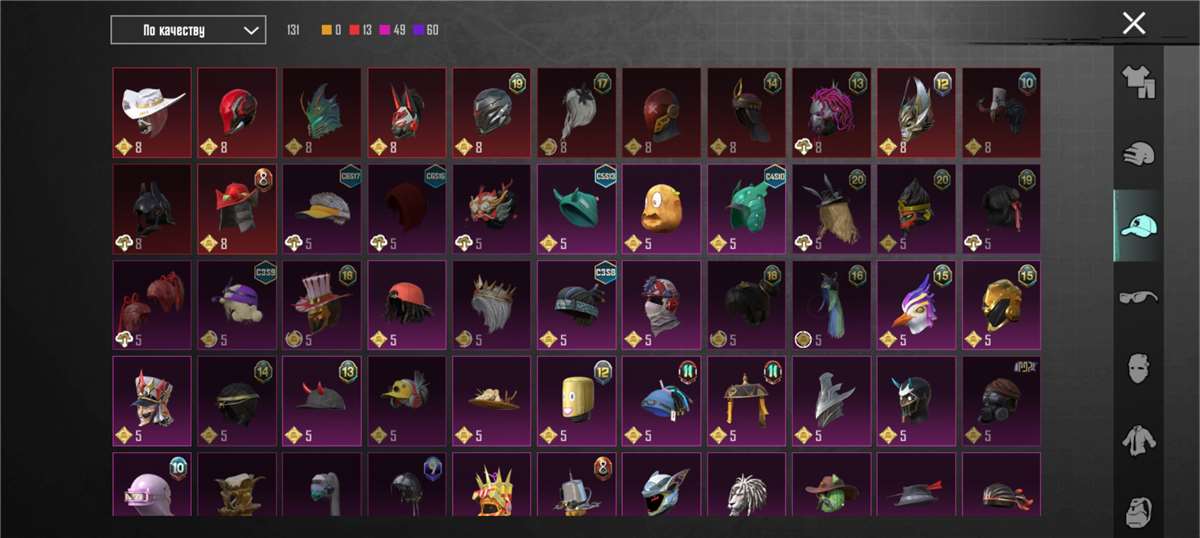Select the cap headwear category icon
This screenshot has width=1200, height=538.
pyautogui.click(x=1138, y=226)
